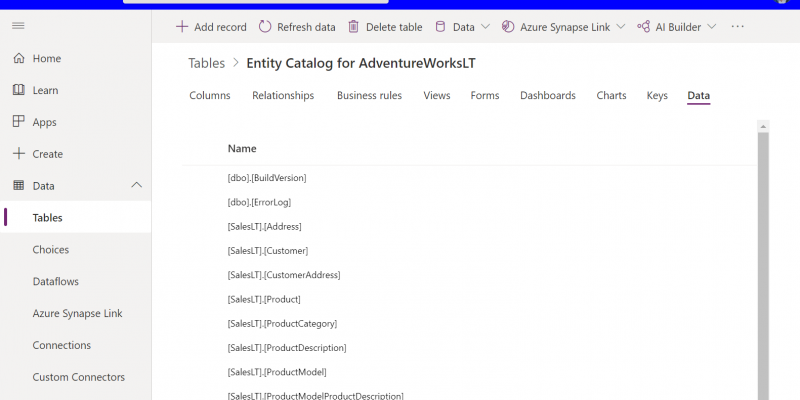Image resolution: width=800 pixels, height=400 pixels.
Task: Click the Name column header
Action: point(242,148)
